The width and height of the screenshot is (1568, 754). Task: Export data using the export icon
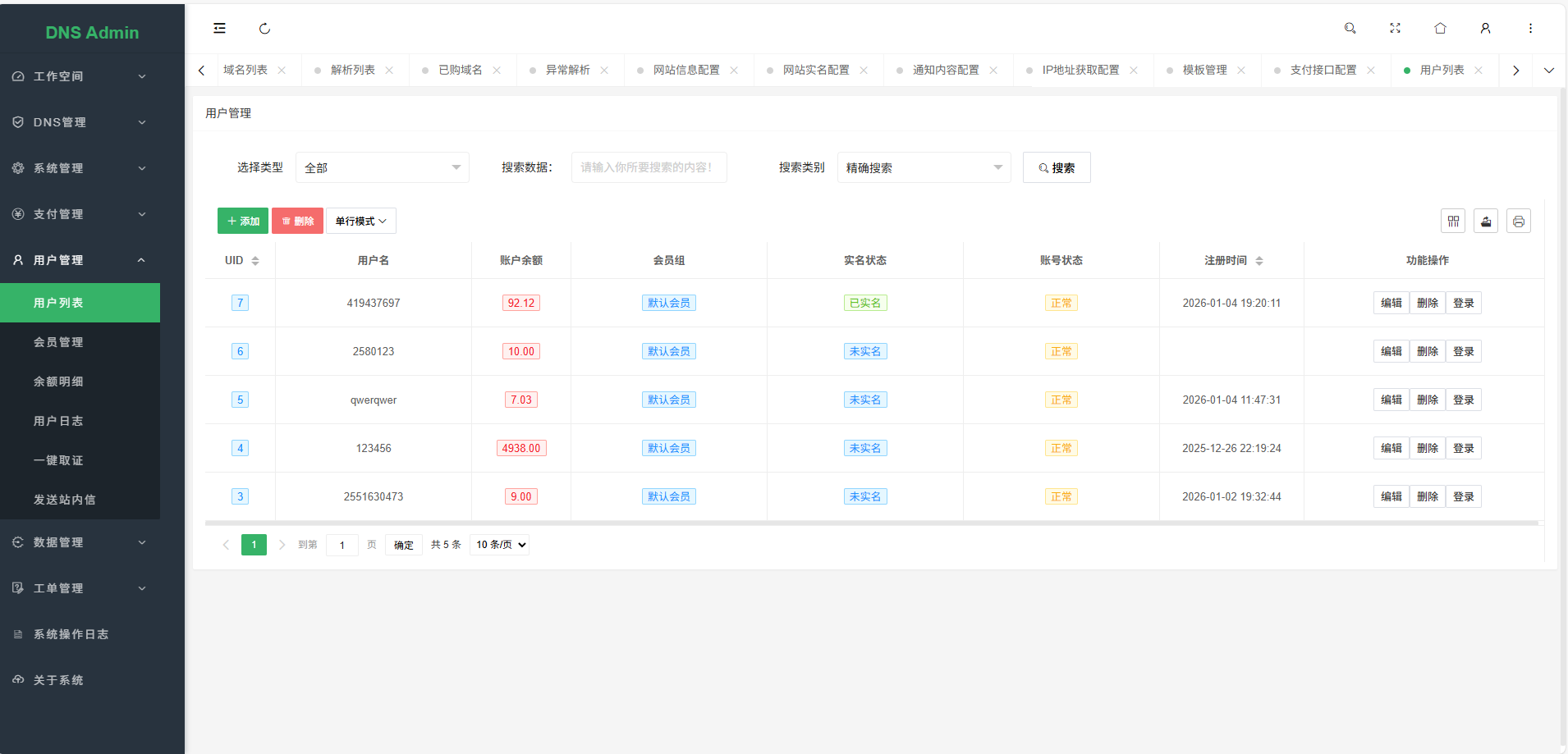click(1487, 220)
